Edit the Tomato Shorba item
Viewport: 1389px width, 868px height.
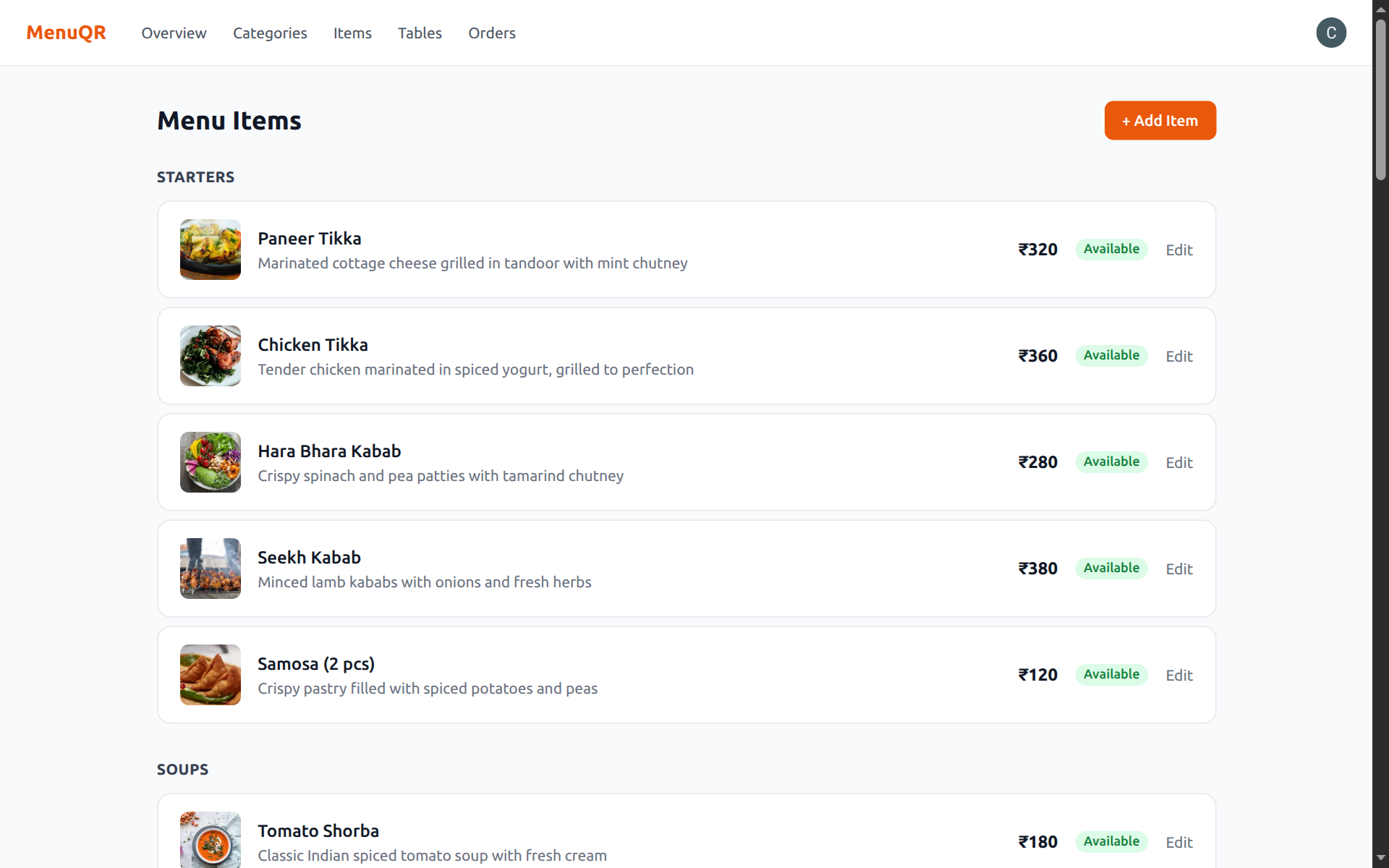point(1178,842)
